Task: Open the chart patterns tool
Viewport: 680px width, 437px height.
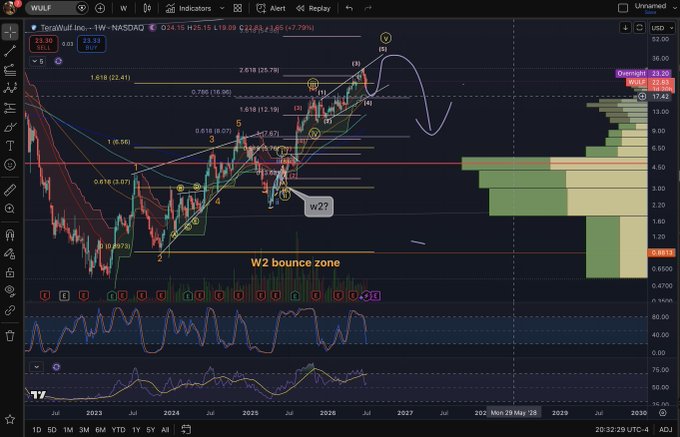Action: pos(10,88)
